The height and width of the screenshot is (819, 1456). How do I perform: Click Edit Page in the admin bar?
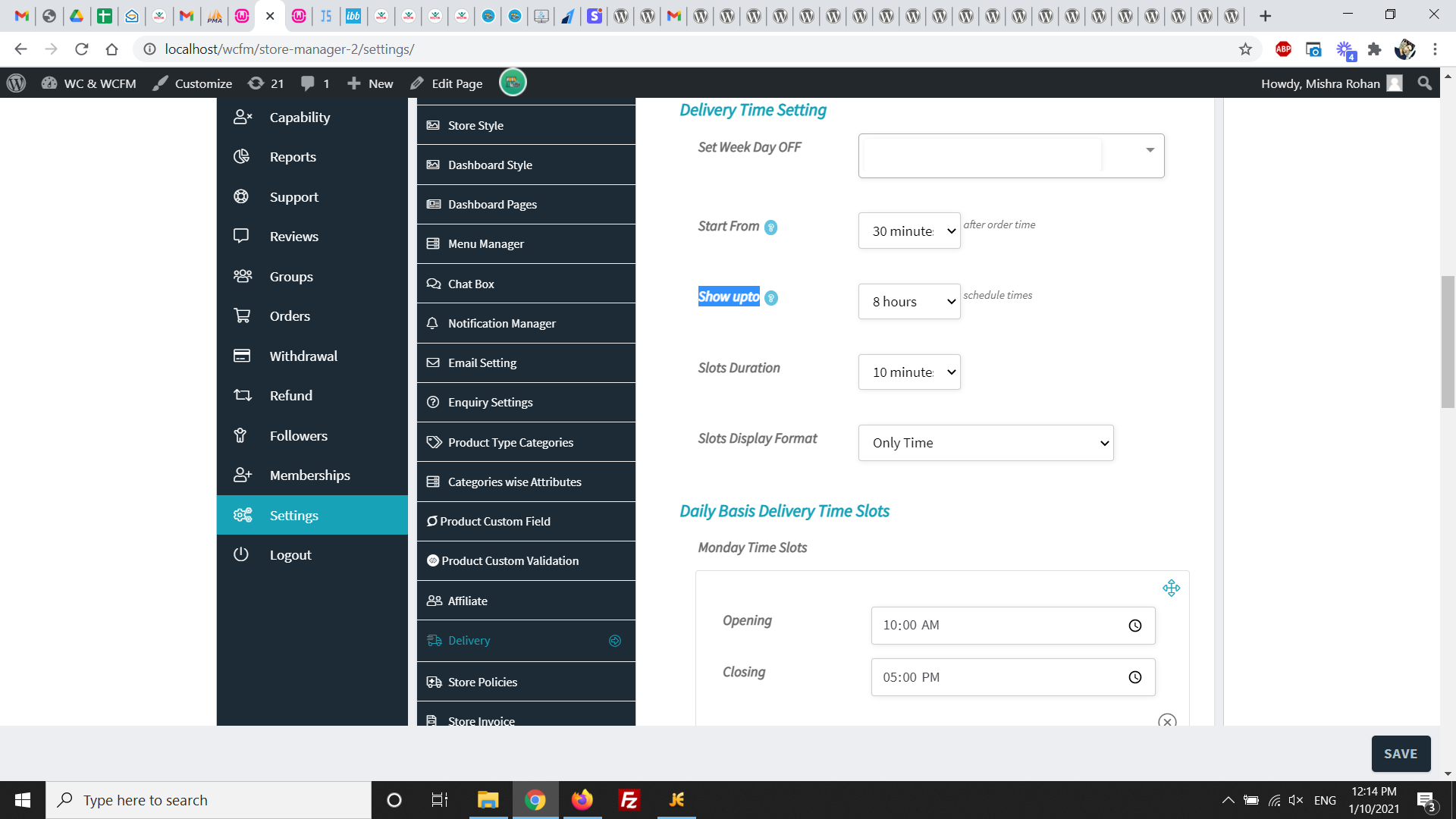pyautogui.click(x=447, y=83)
